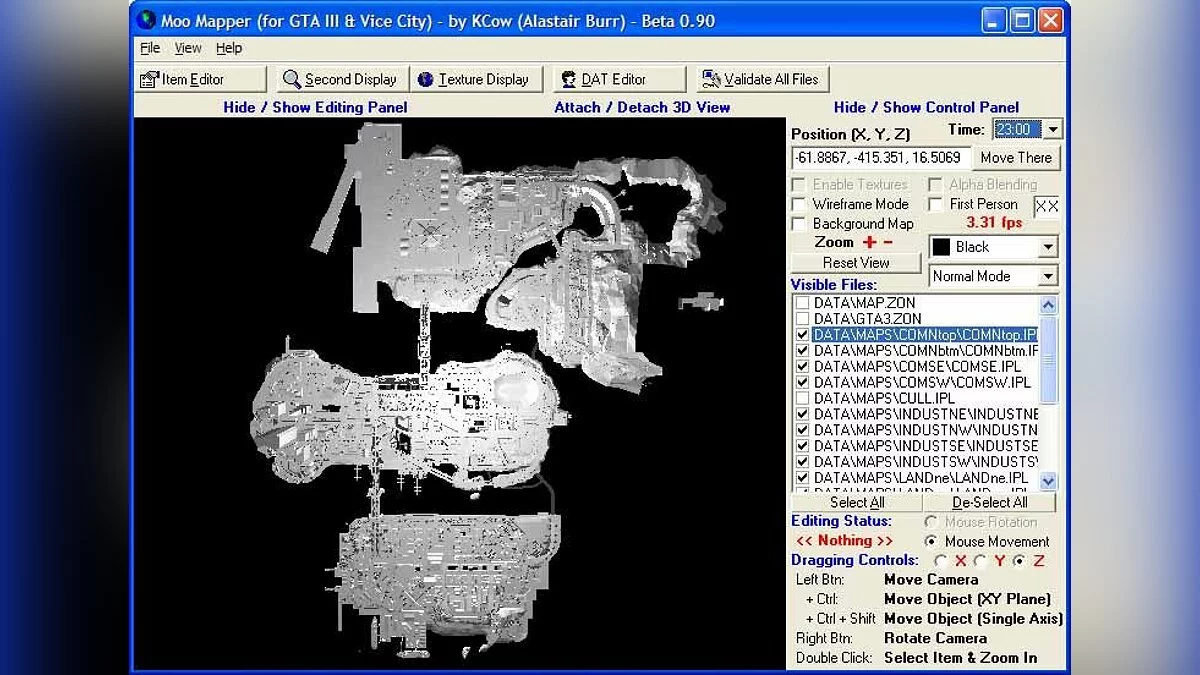Zoom in using the red plus icon

tap(868, 241)
